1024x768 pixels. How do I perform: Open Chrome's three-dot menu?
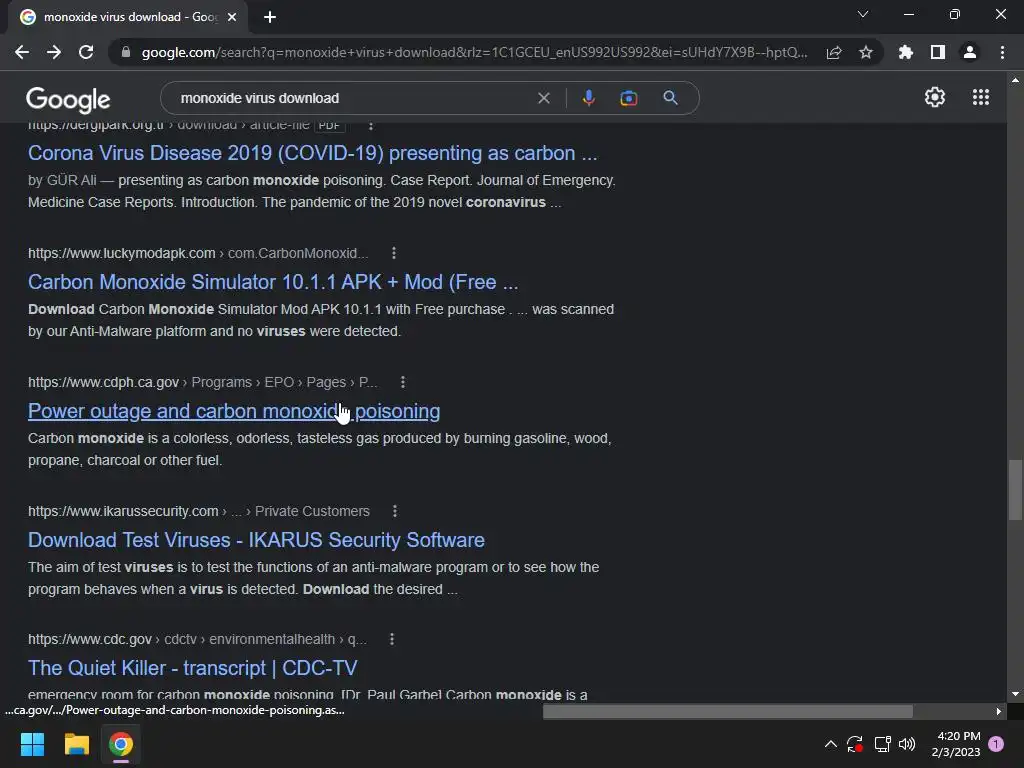tap(1002, 52)
